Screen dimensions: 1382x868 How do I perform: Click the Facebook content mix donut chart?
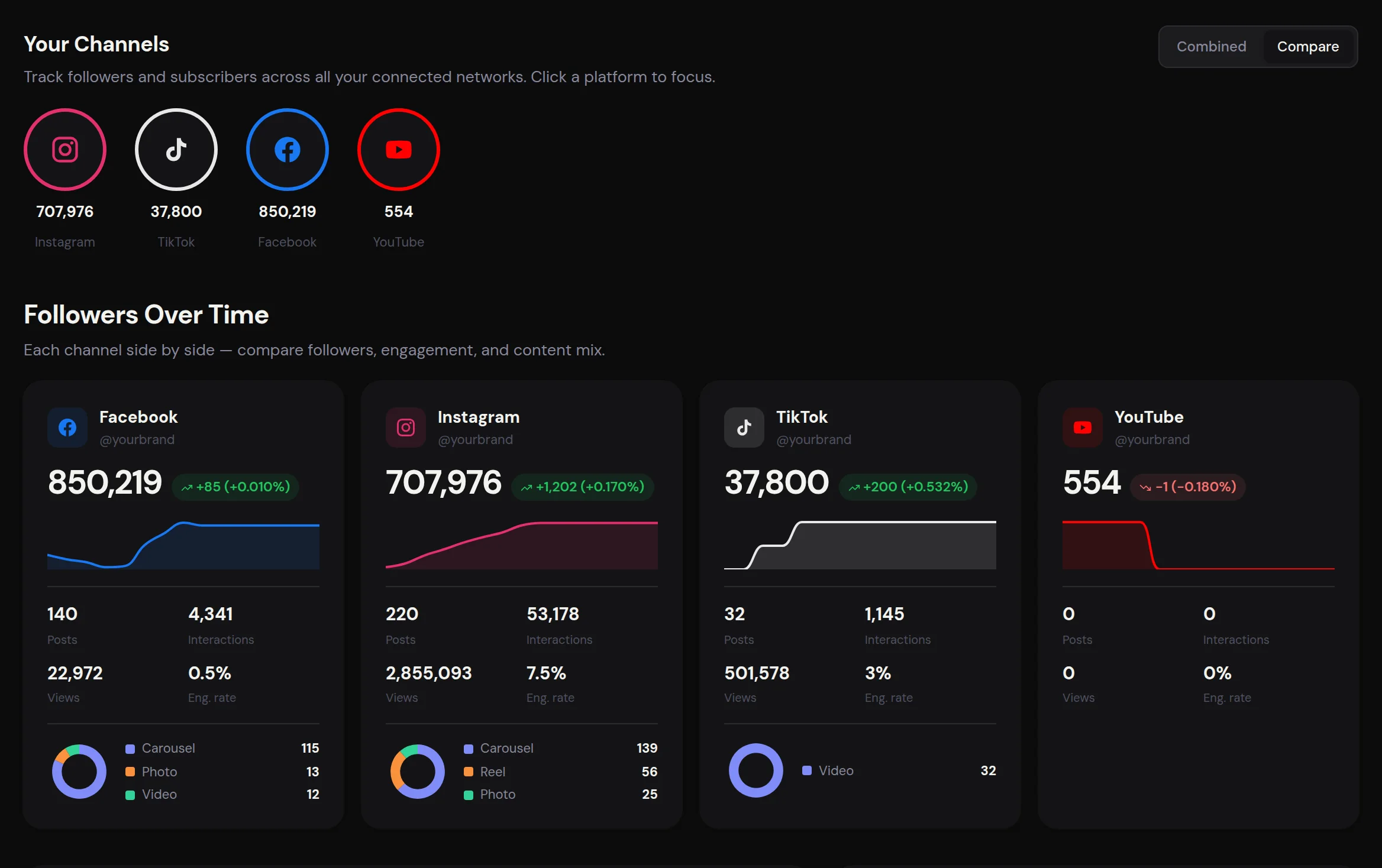click(x=79, y=772)
